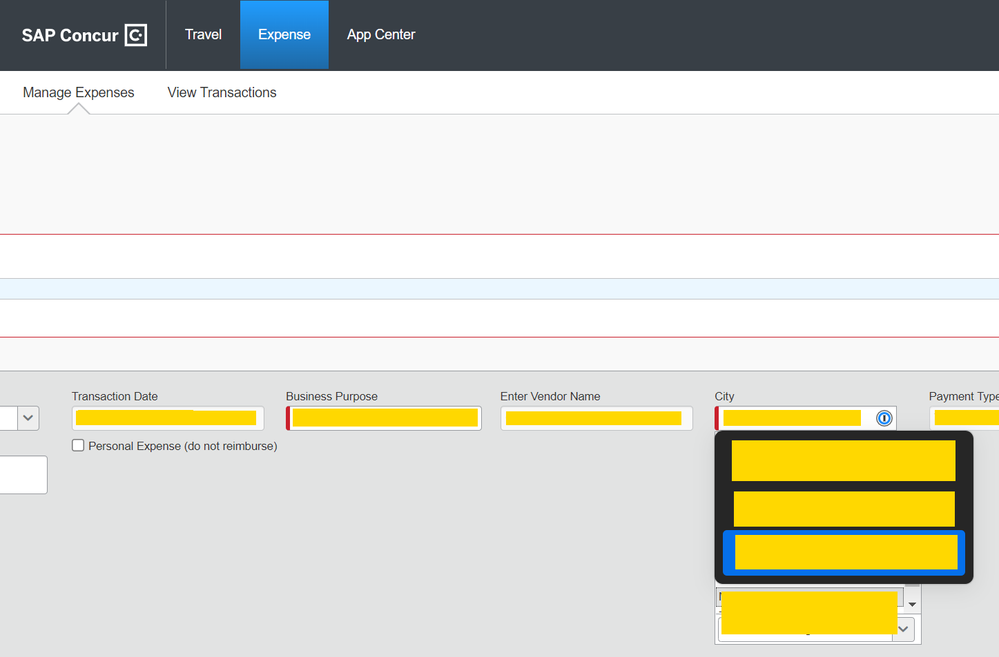999x657 pixels.
Task: Focus the Business Purpose input
Action: [x=384, y=418]
